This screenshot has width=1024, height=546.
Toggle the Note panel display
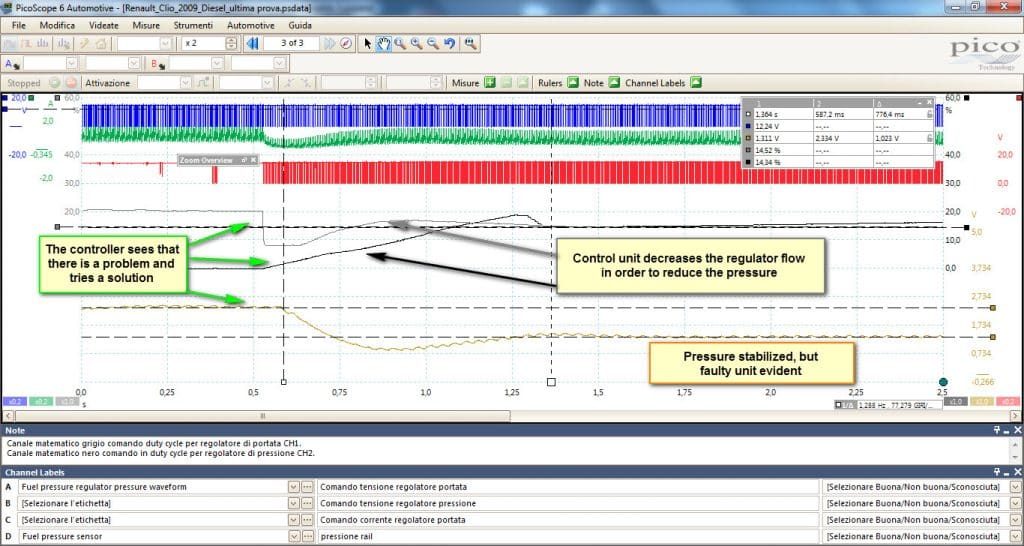(x=614, y=83)
